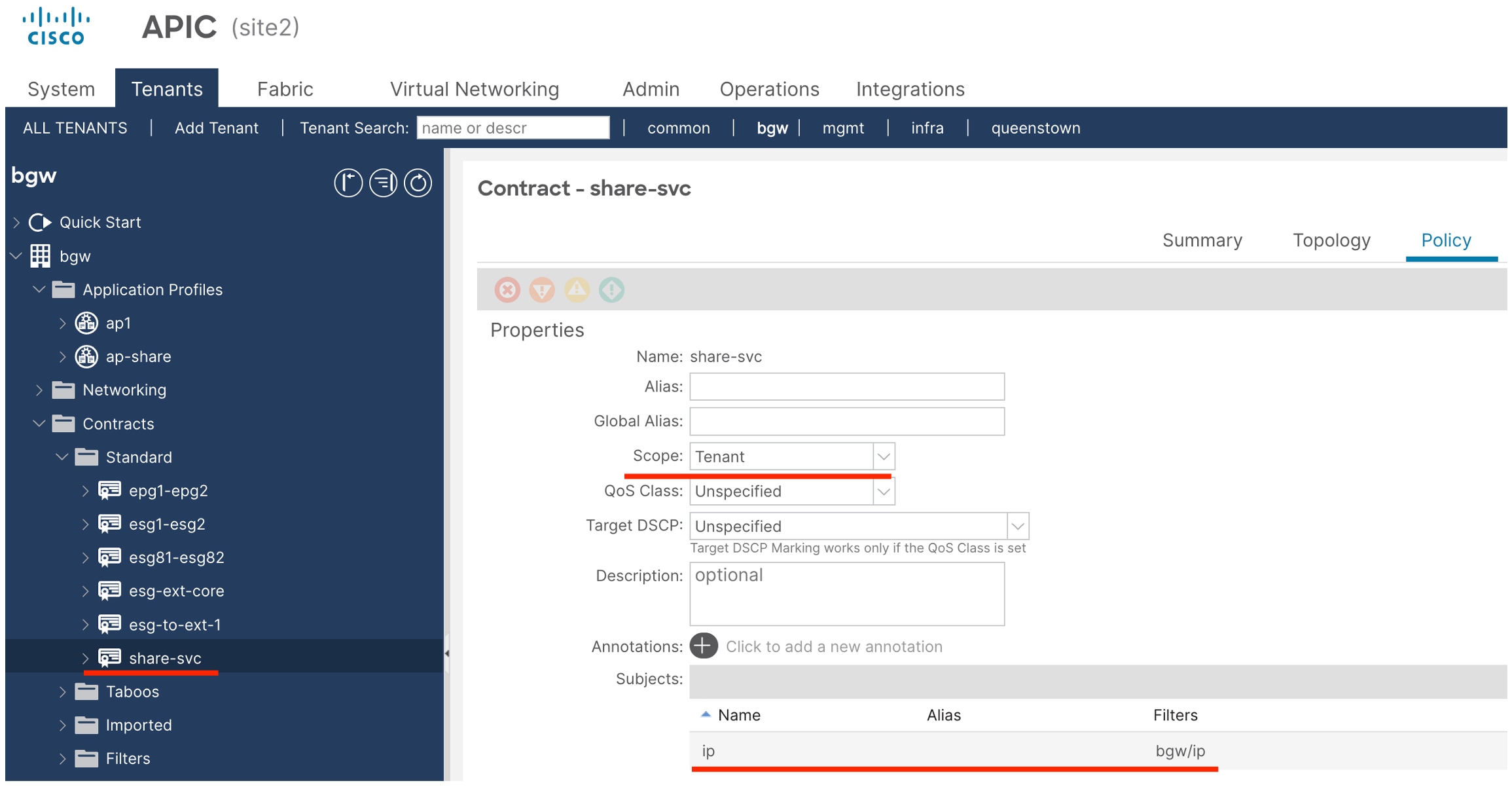
Task: Click the esg-to-ext-1 contract icon
Action: (109, 624)
